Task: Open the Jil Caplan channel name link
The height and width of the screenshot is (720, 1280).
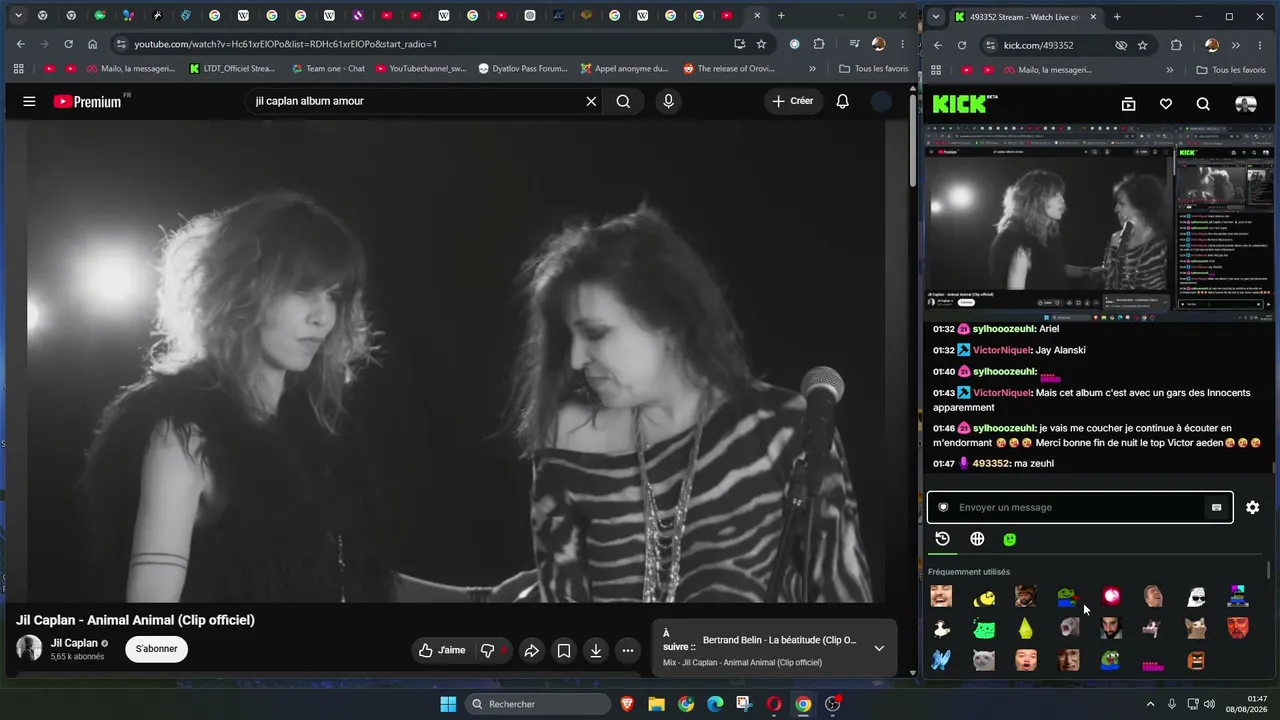Action: pos(75,643)
